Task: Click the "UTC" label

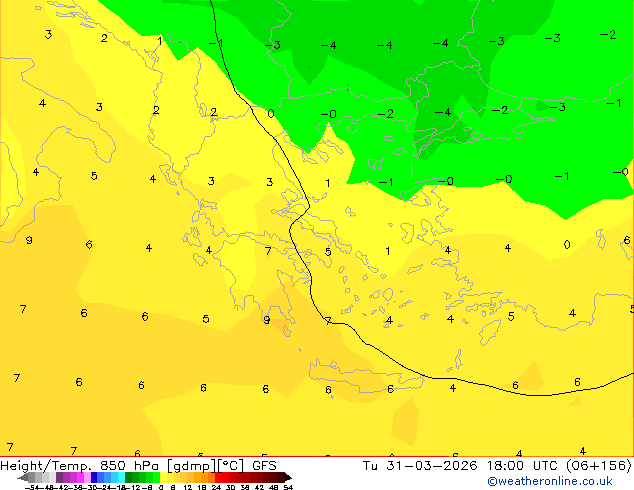Action: click(x=546, y=466)
